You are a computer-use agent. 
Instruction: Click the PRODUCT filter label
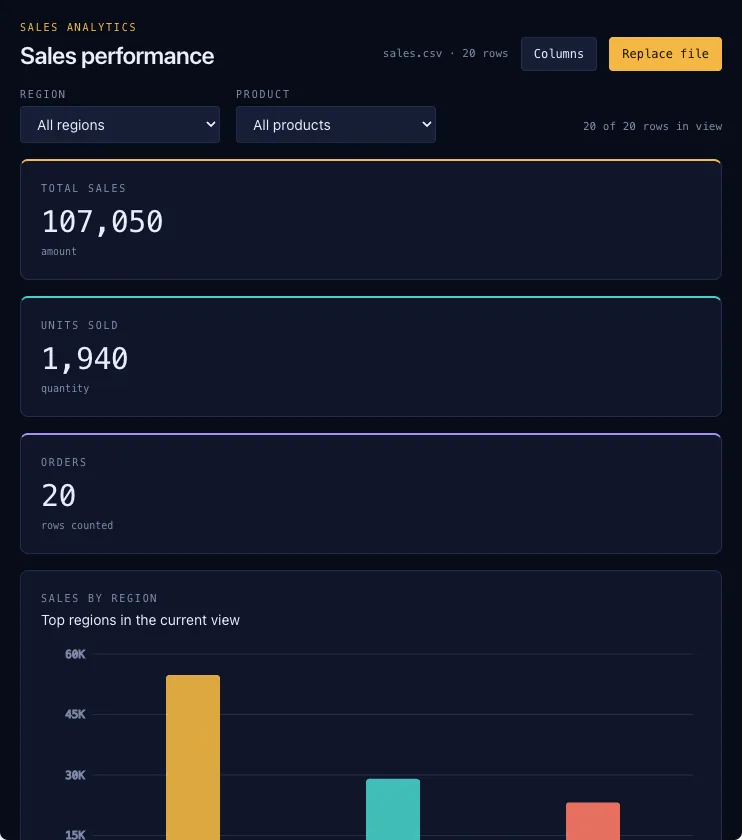(x=263, y=94)
